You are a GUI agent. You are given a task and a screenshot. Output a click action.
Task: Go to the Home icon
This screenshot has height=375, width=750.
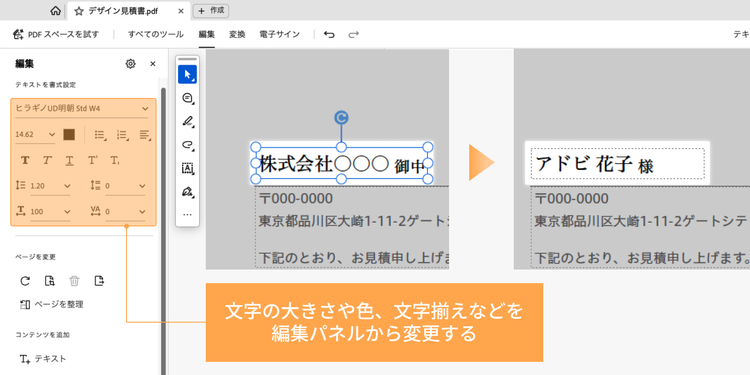tap(55, 11)
